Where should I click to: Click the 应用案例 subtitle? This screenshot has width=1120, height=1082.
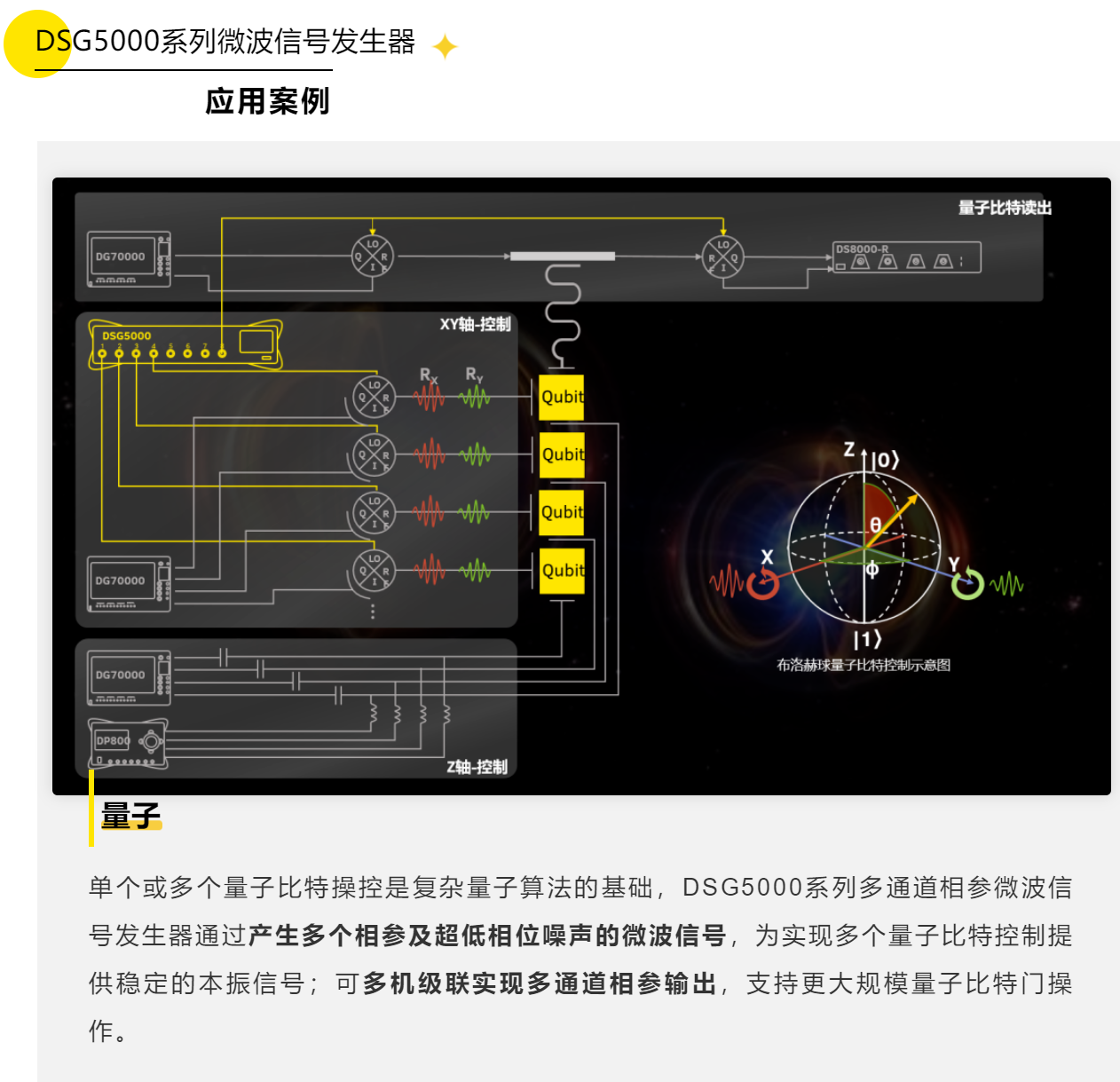coord(267,101)
